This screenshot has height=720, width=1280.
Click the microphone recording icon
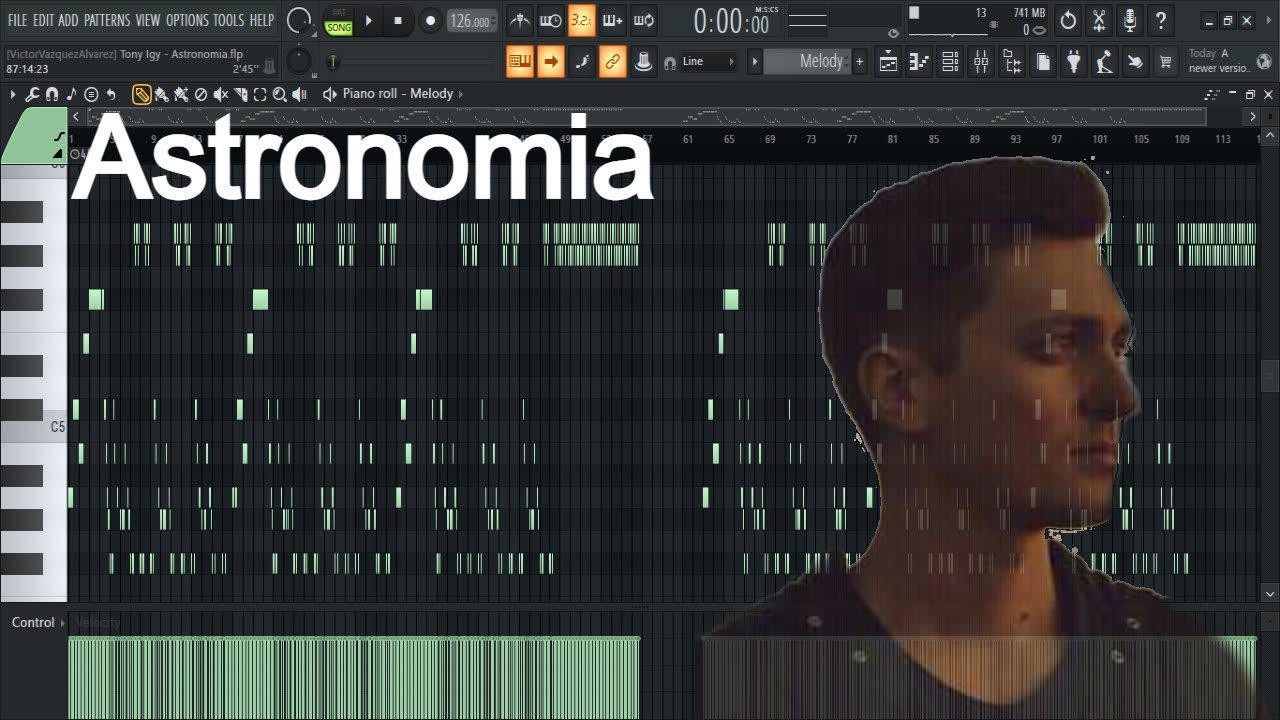click(1130, 20)
